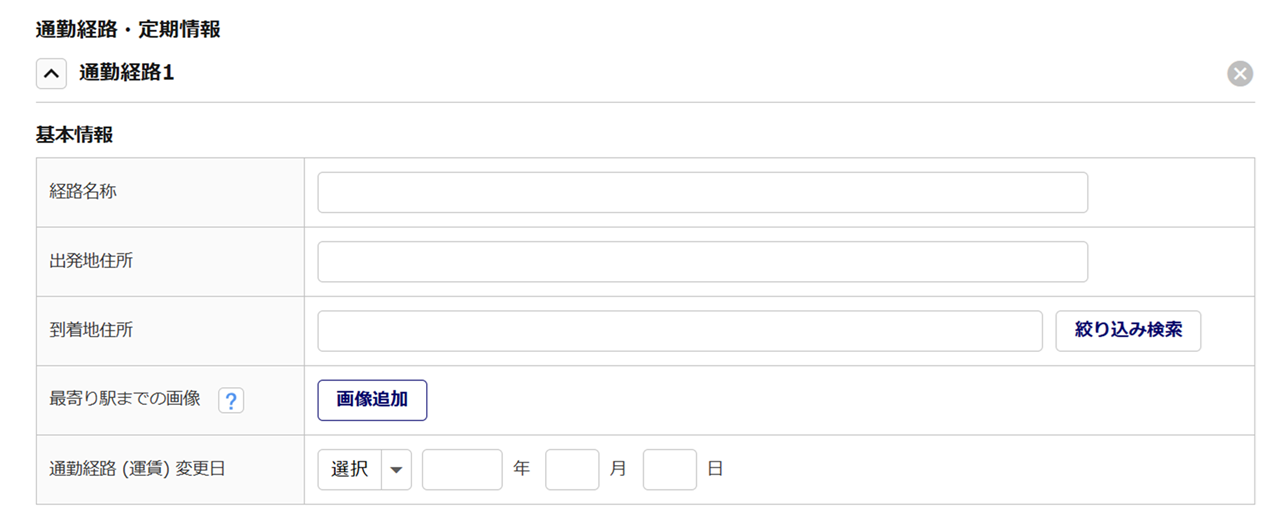Viewport: 1280px width, 515px height.
Task: Click into the 到着地住所 field
Action: 680,331
